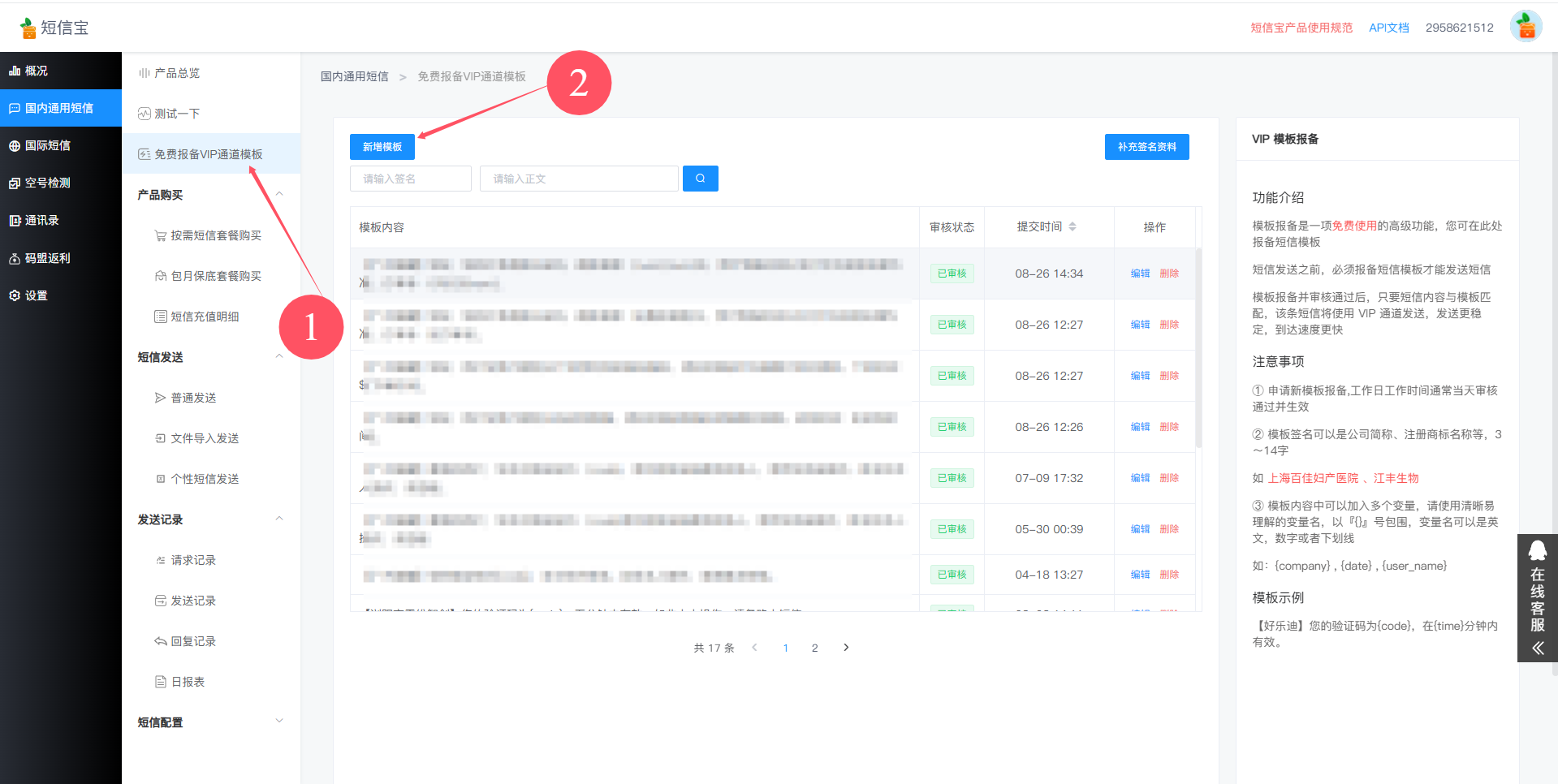Image resolution: width=1558 pixels, height=784 pixels.
Task: Open 测试一下 in the submenu
Action: pyautogui.click(x=211, y=114)
